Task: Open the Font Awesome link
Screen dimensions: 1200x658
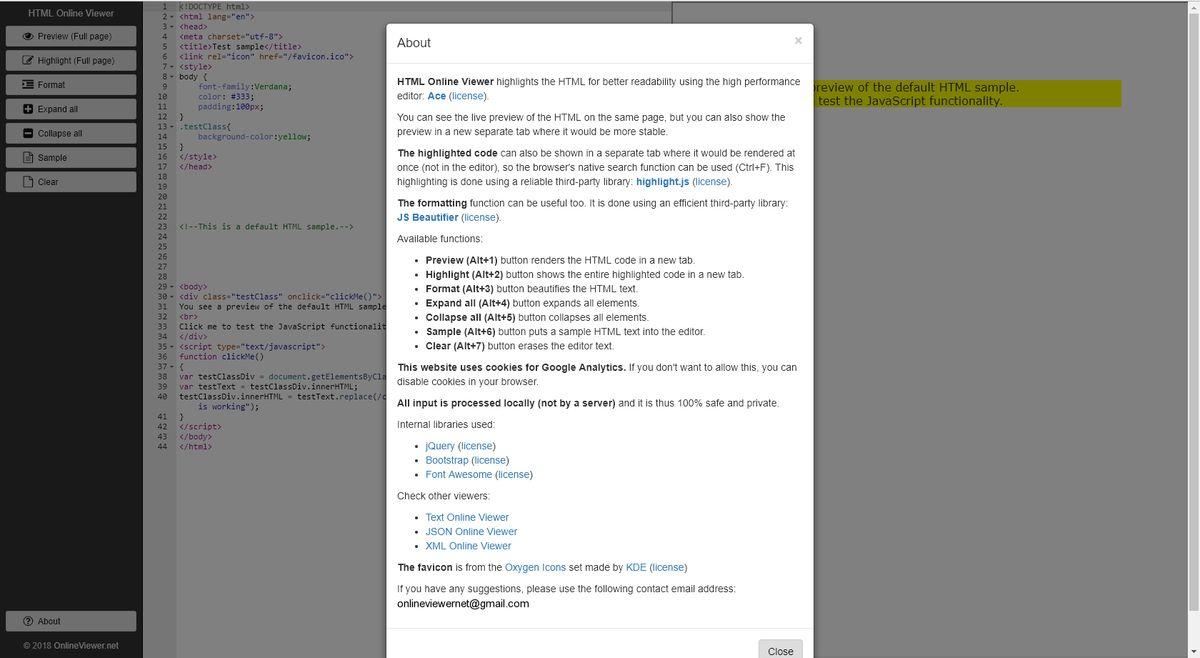Action: (459, 475)
